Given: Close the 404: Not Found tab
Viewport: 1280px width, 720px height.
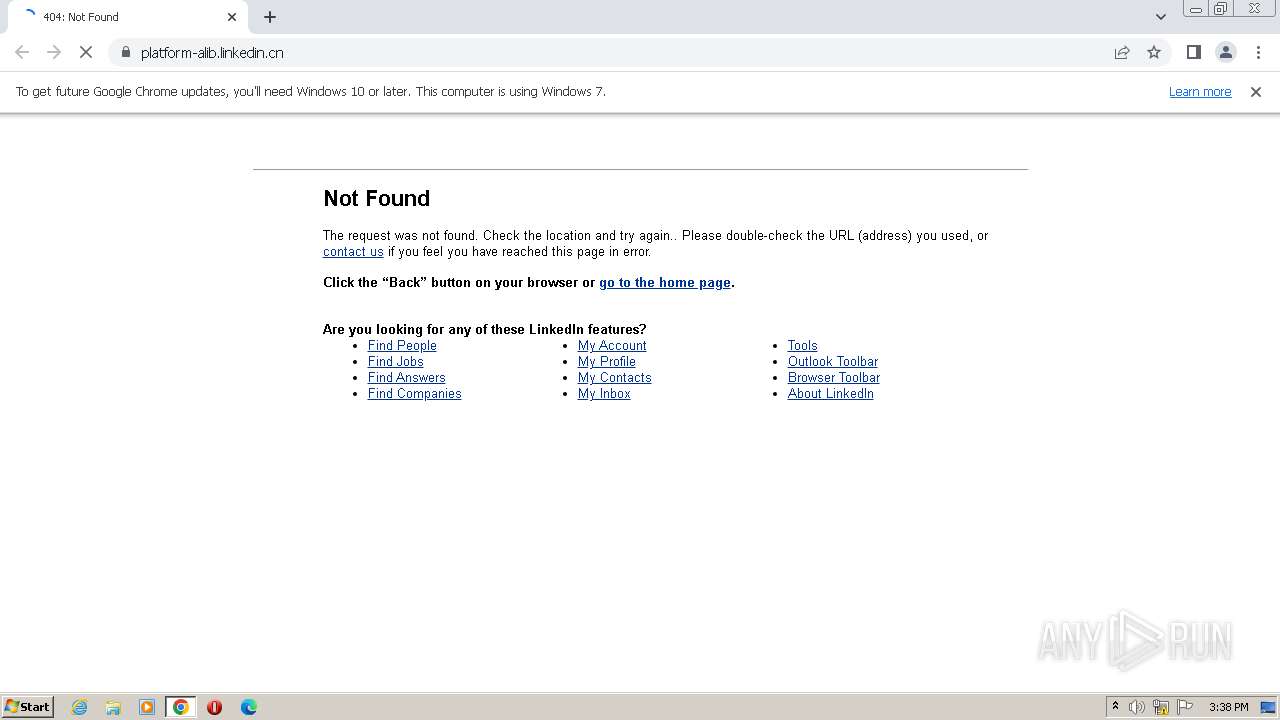Looking at the screenshot, I should pyautogui.click(x=232, y=17).
